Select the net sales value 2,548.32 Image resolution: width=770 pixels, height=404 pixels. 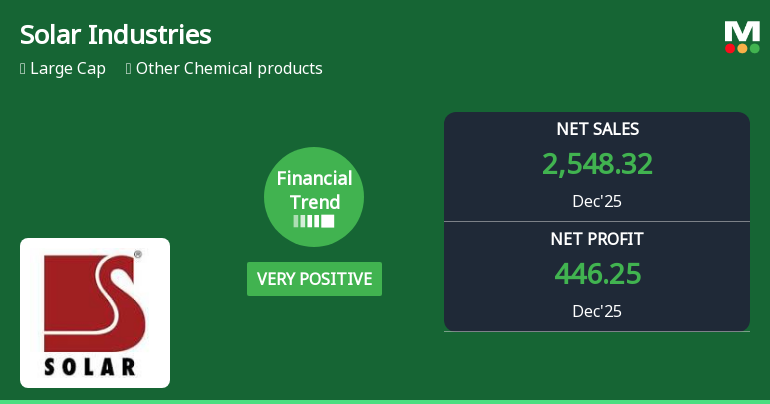click(x=597, y=164)
